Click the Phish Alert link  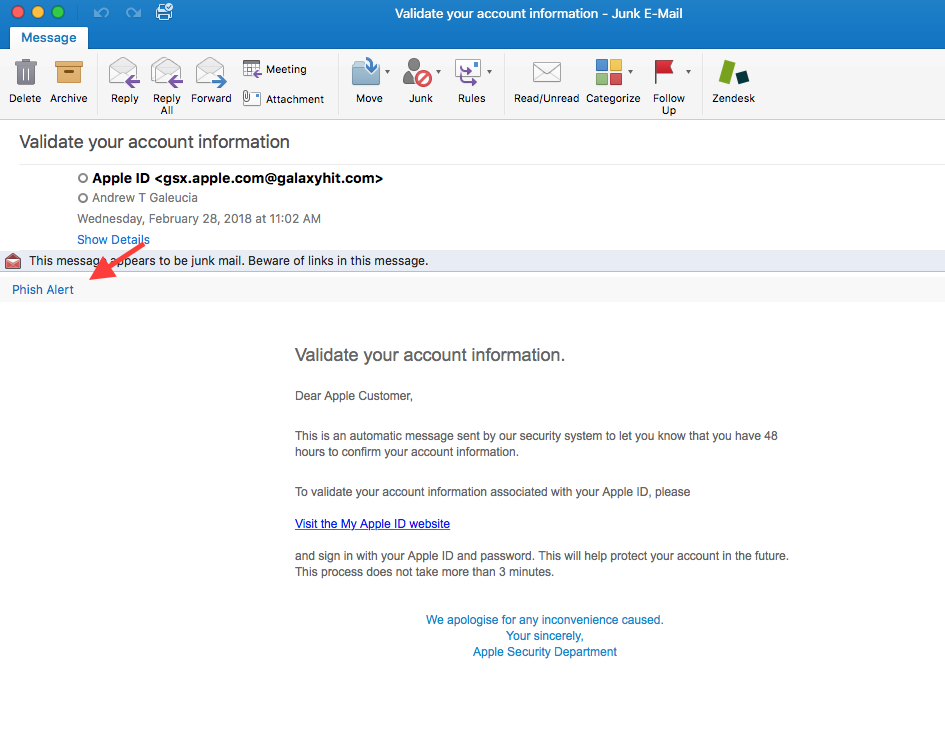pos(43,289)
